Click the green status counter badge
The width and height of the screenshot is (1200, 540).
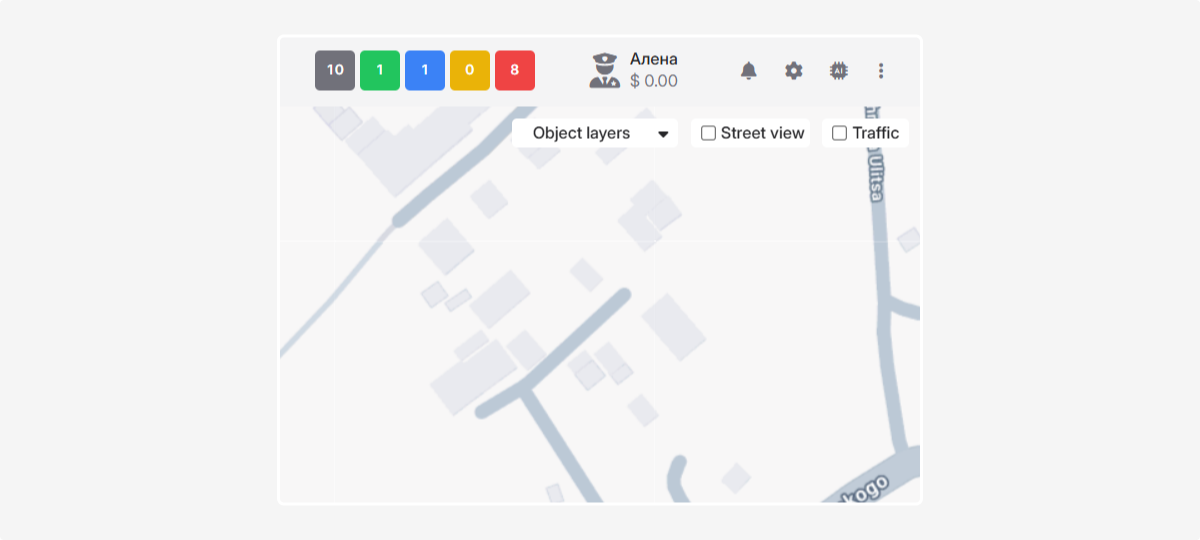(x=380, y=71)
